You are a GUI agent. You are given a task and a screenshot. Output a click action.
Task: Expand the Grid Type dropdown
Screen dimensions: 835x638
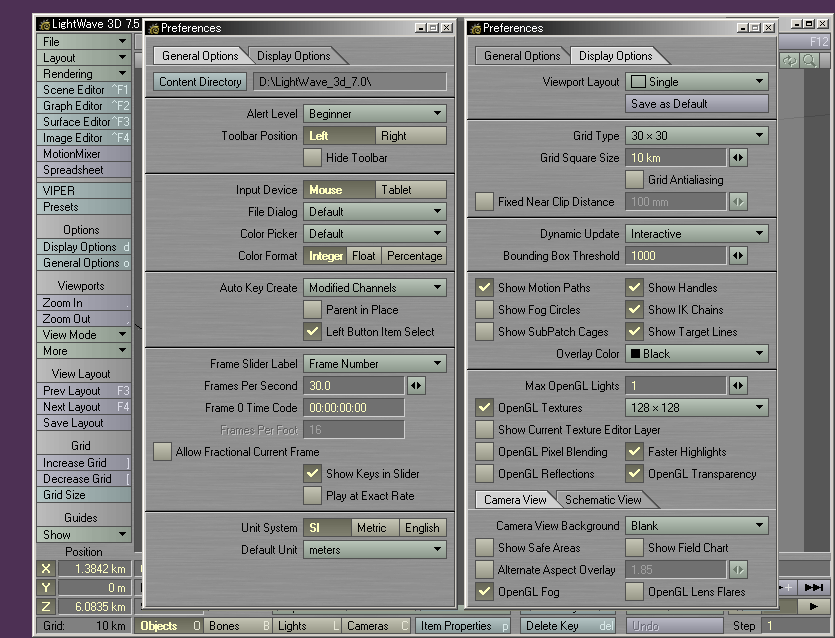pos(697,136)
